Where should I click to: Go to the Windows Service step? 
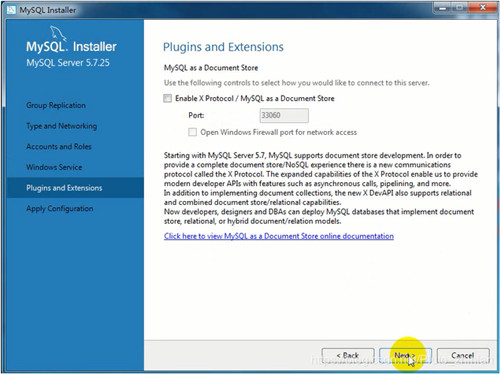click(54, 167)
